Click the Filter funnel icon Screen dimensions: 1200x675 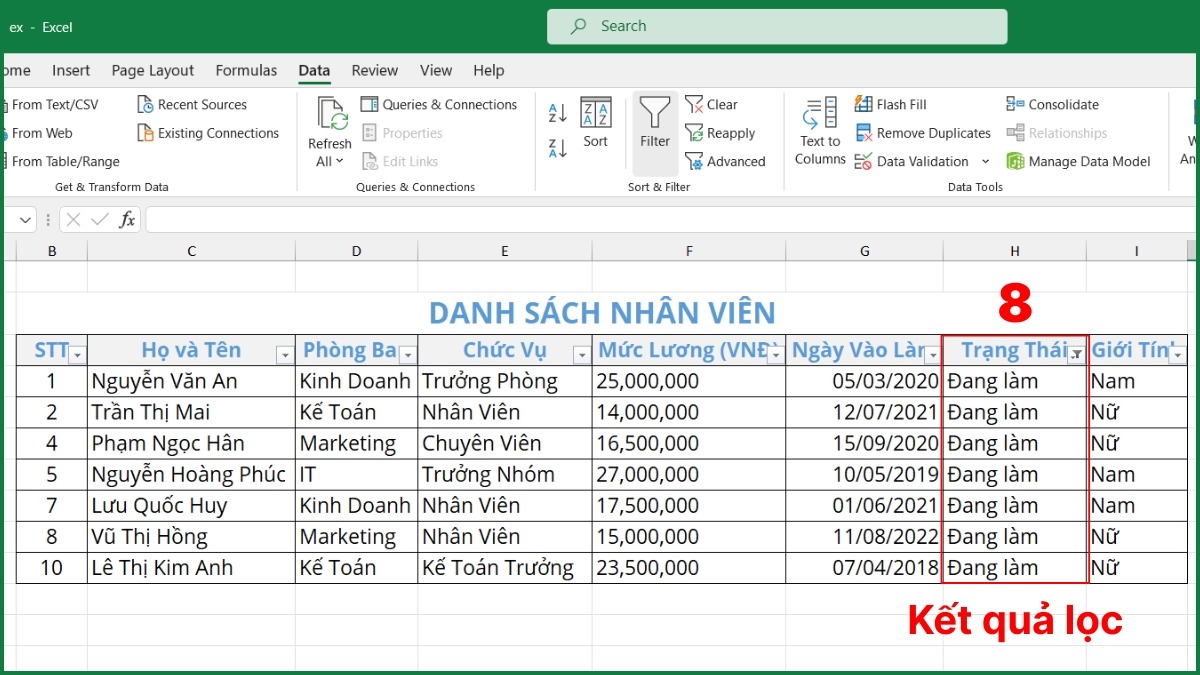point(655,114)
